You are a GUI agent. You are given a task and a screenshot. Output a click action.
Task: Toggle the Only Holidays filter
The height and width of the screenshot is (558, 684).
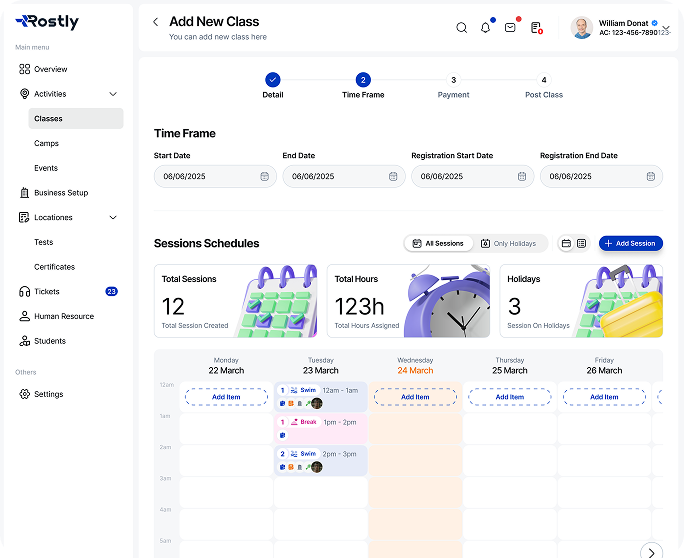click(509, 243)
